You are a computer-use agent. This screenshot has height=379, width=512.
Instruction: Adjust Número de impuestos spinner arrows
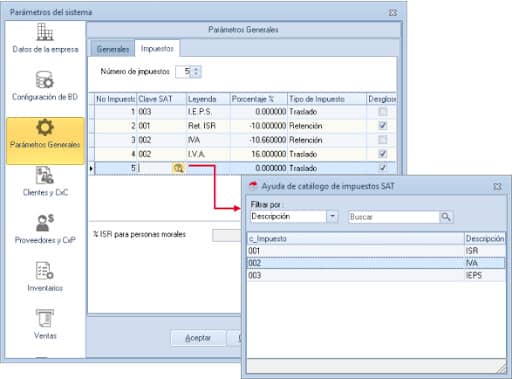coord(196,71)
